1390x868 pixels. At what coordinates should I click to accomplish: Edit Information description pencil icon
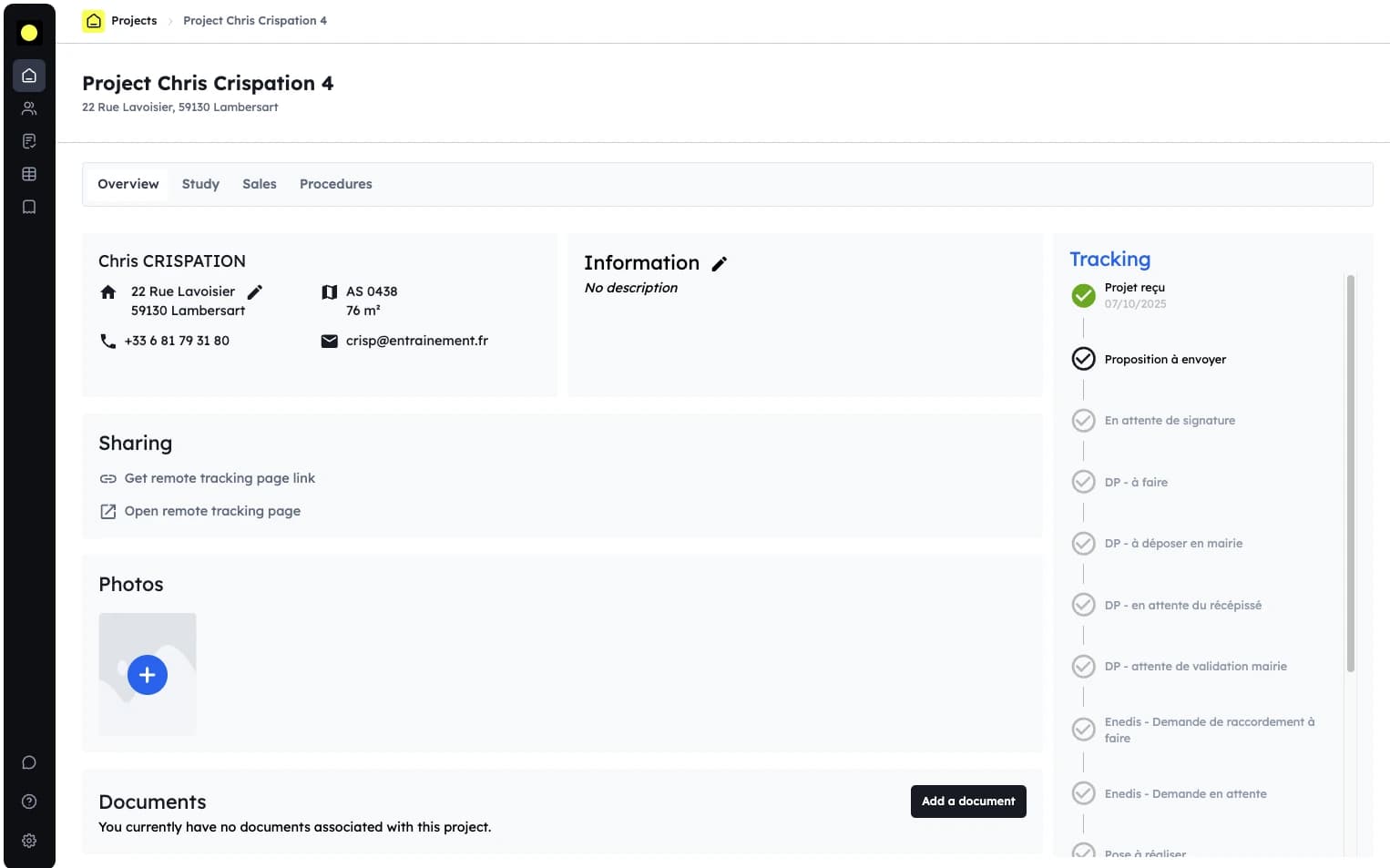click(720, 264)
